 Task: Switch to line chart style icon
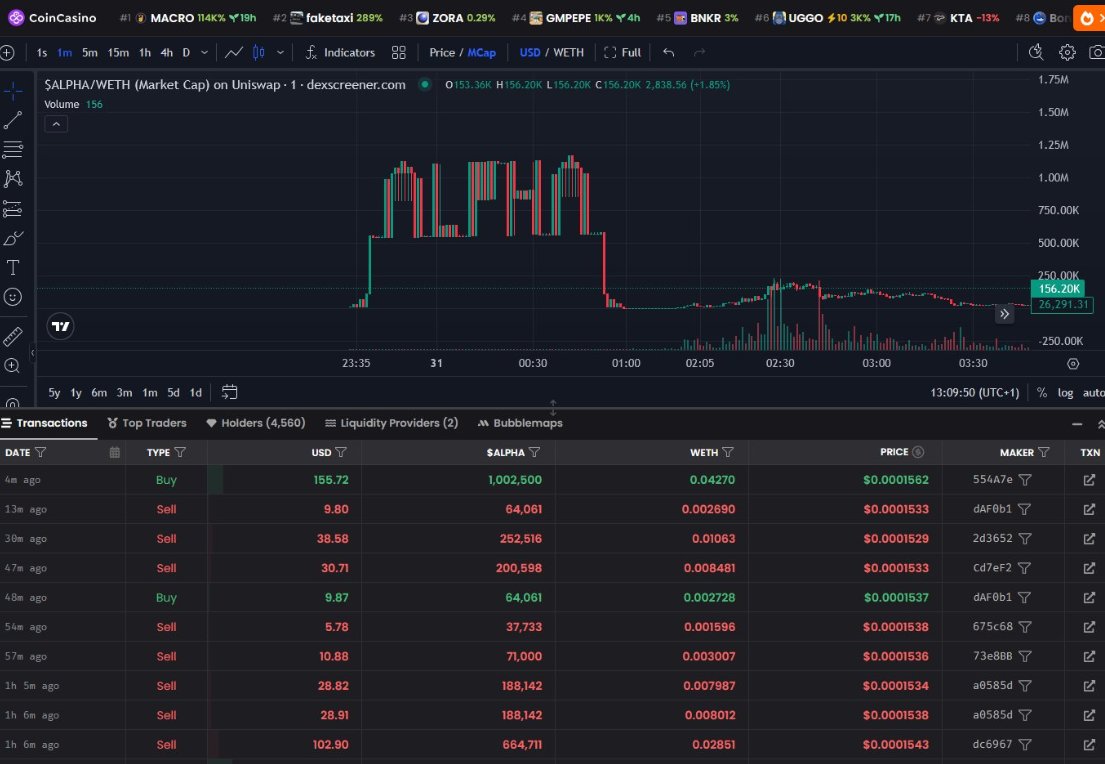[234, 52]
